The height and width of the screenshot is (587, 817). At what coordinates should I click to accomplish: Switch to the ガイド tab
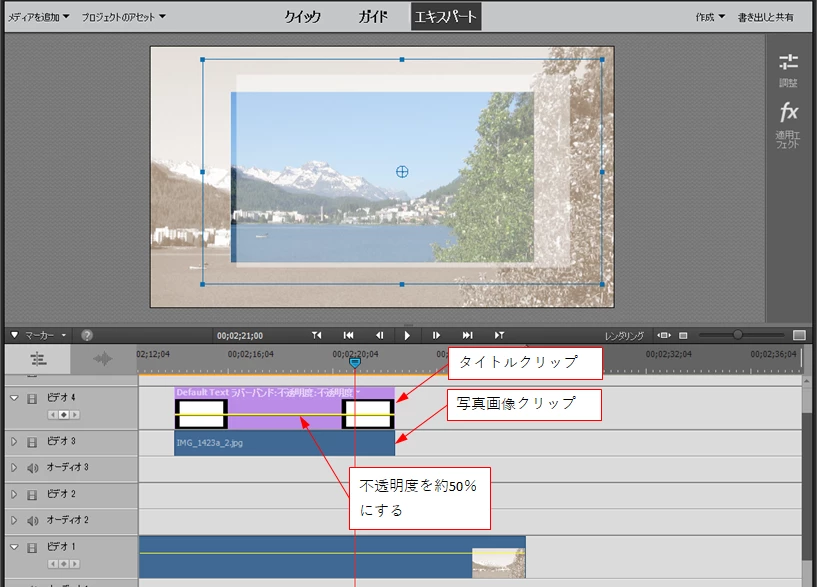pyautogui.click(x=373, y=17)
